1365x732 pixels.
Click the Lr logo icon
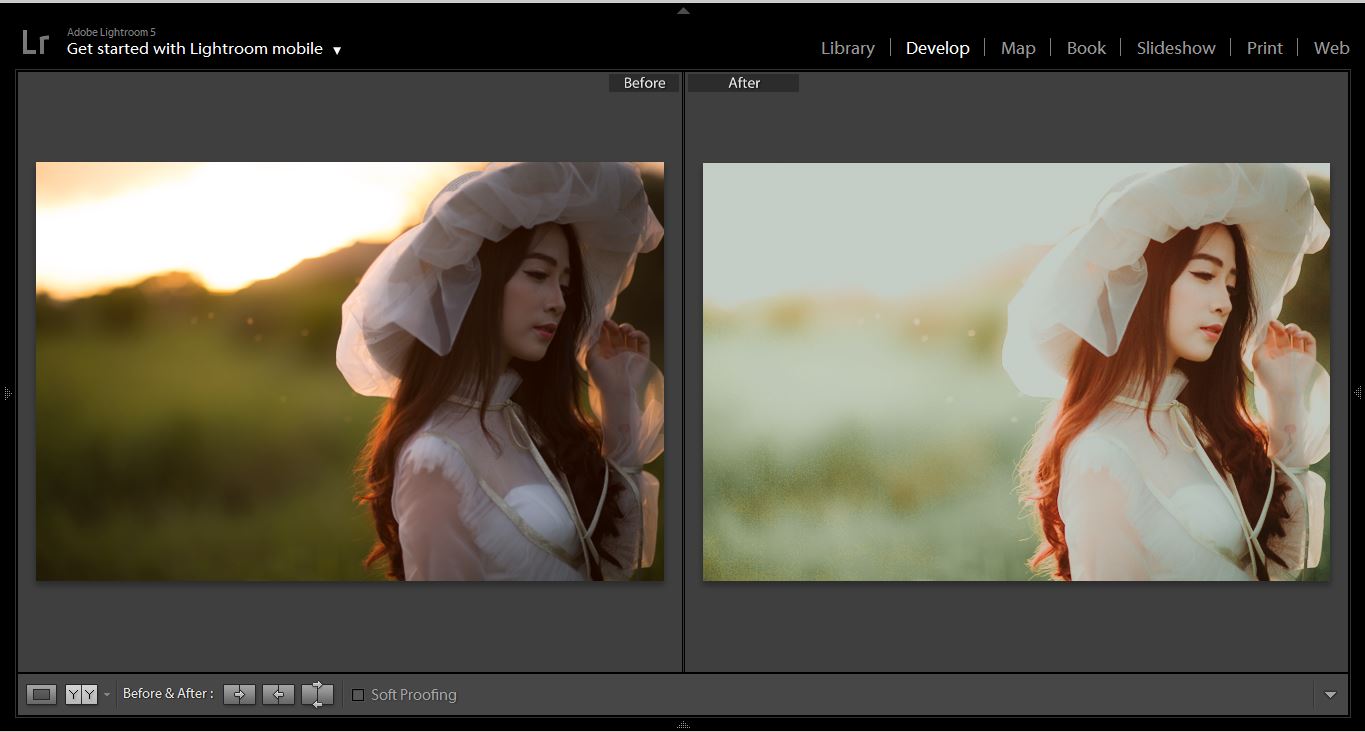[x=35, y=42]
